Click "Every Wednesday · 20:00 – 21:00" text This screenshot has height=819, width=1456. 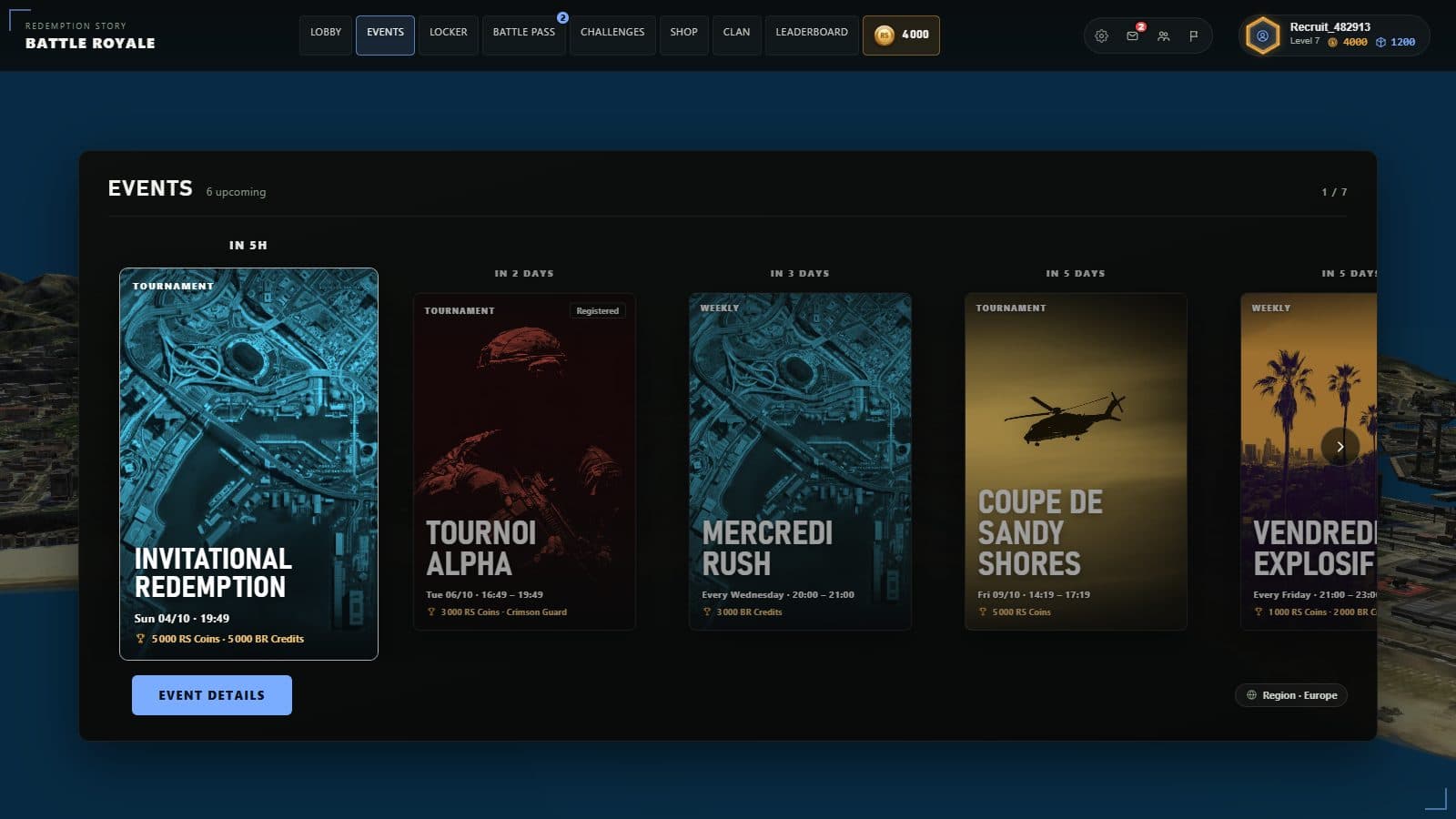[778, 595]
